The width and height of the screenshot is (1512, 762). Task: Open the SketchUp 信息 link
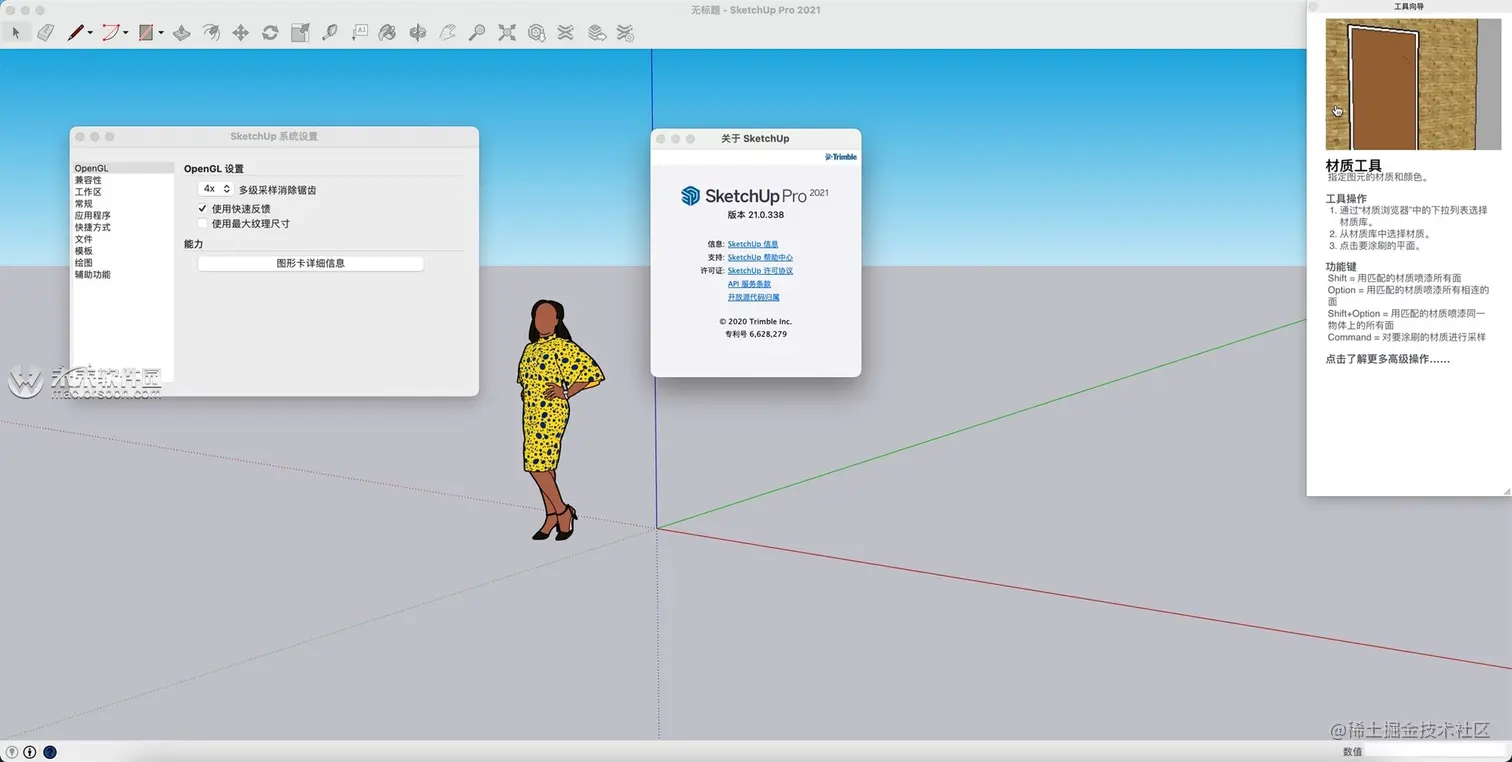coord(753,244)
